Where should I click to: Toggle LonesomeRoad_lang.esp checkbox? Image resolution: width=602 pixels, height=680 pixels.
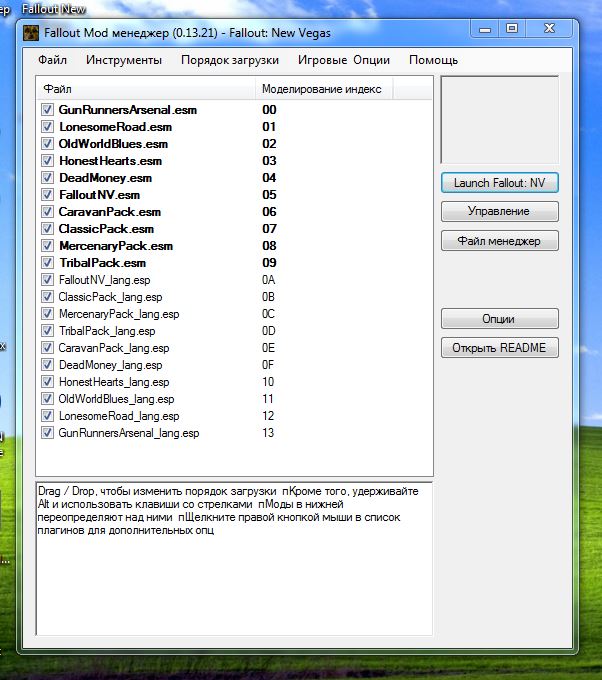[47, 416]
